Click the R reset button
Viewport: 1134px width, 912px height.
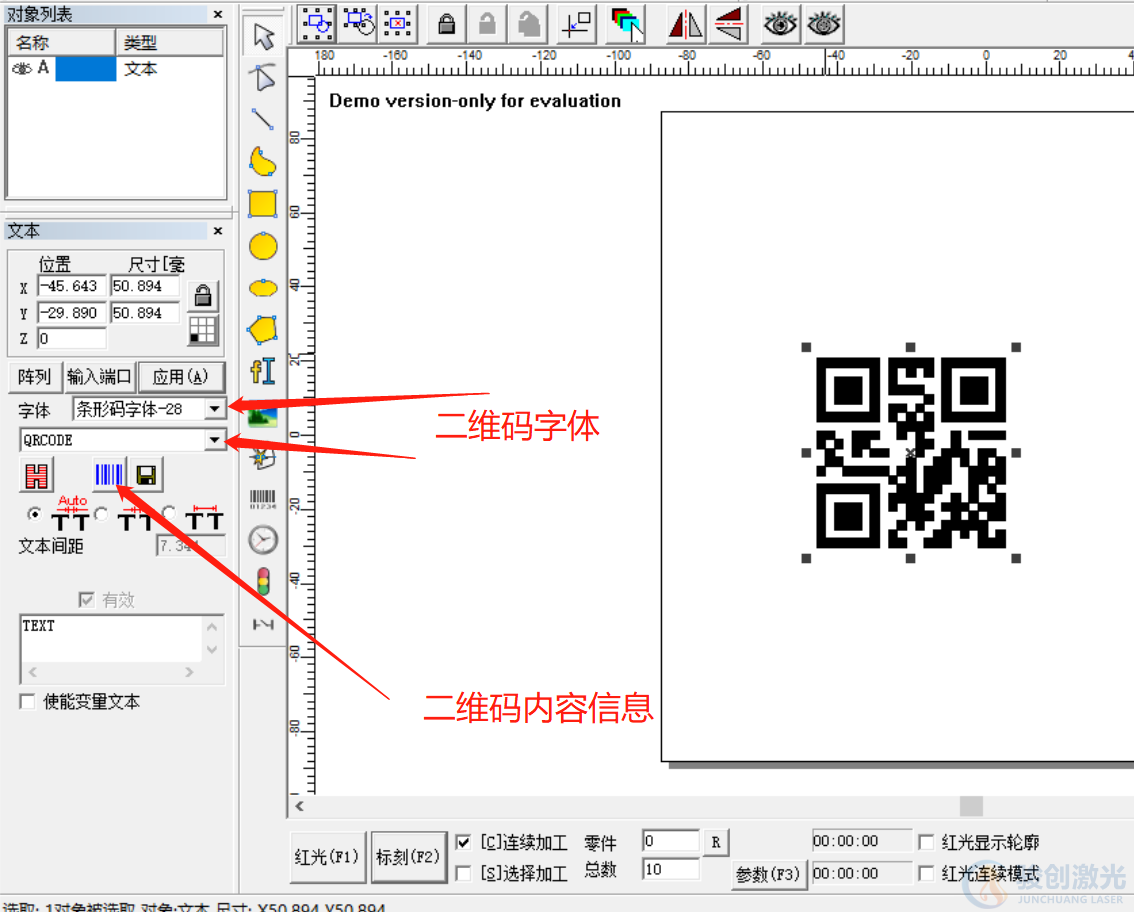715,842
